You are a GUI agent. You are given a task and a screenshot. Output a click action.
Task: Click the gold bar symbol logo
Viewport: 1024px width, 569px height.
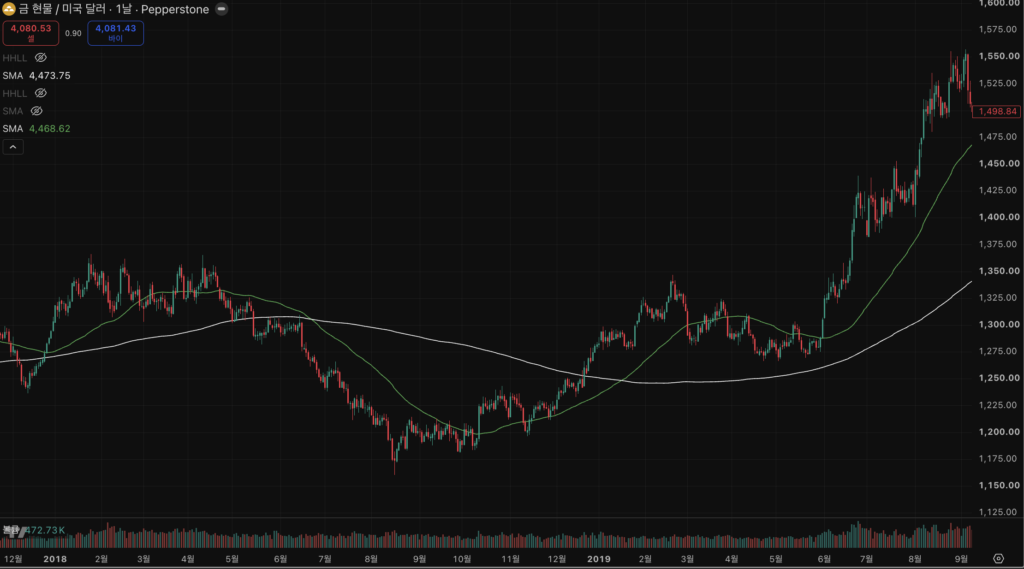click(x=8, y=9)
